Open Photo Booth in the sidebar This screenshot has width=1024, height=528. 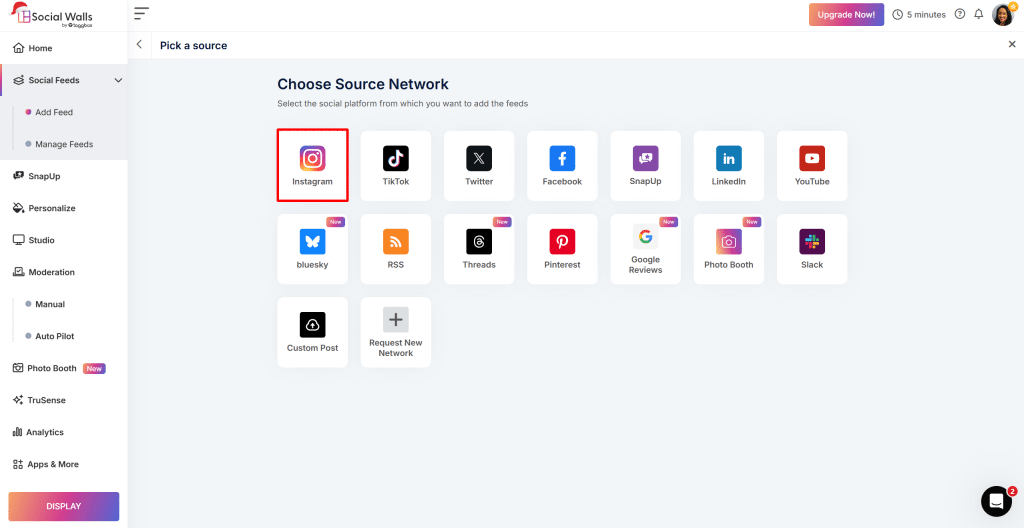click(x=64, y=369)
